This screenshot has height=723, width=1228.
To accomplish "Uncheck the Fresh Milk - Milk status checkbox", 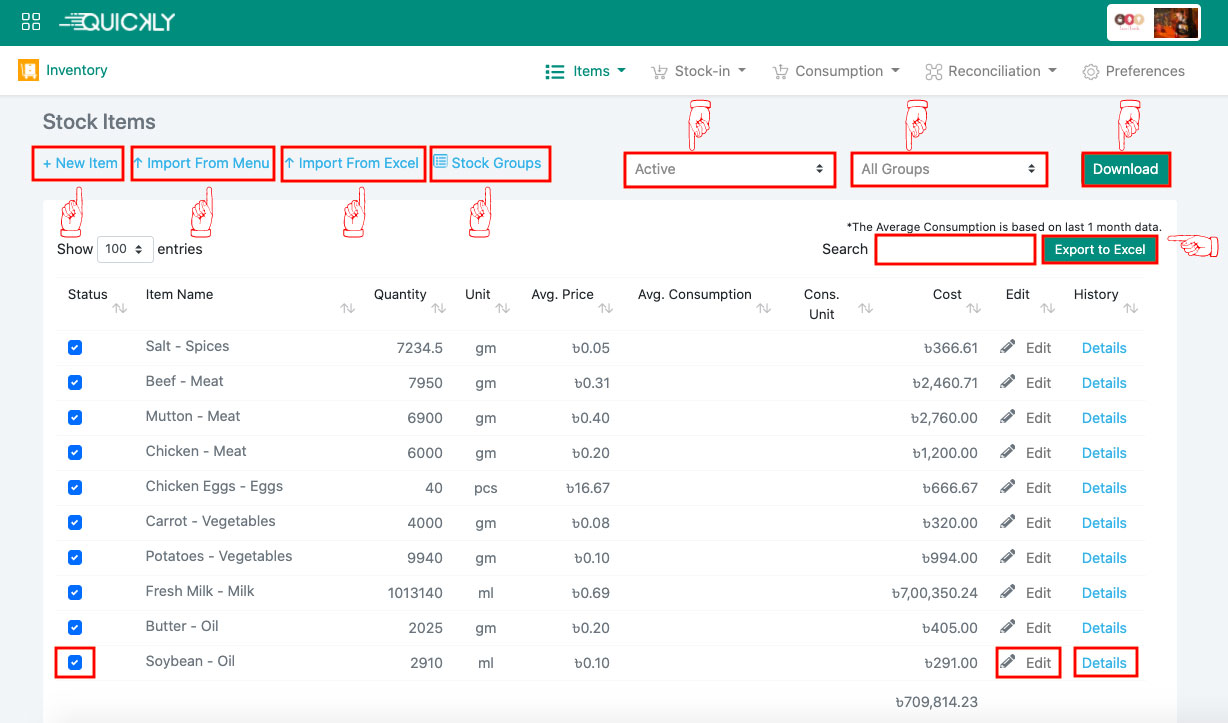I will point(75,593).
